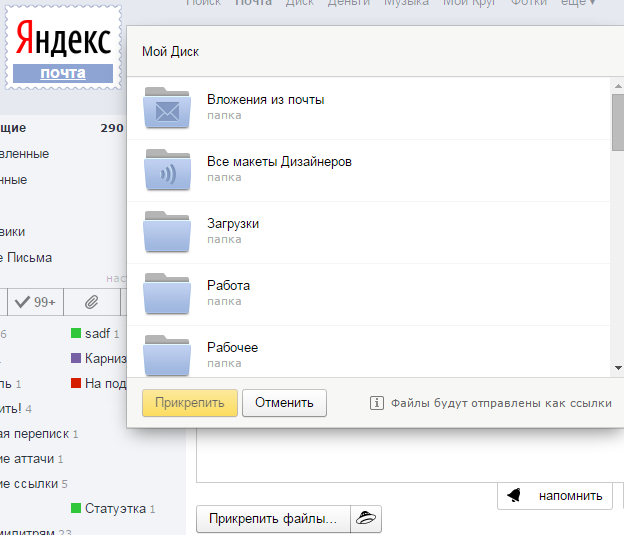Open the Вложения из почты folder icon
The image size is (624, 535).
coord(167,107)
